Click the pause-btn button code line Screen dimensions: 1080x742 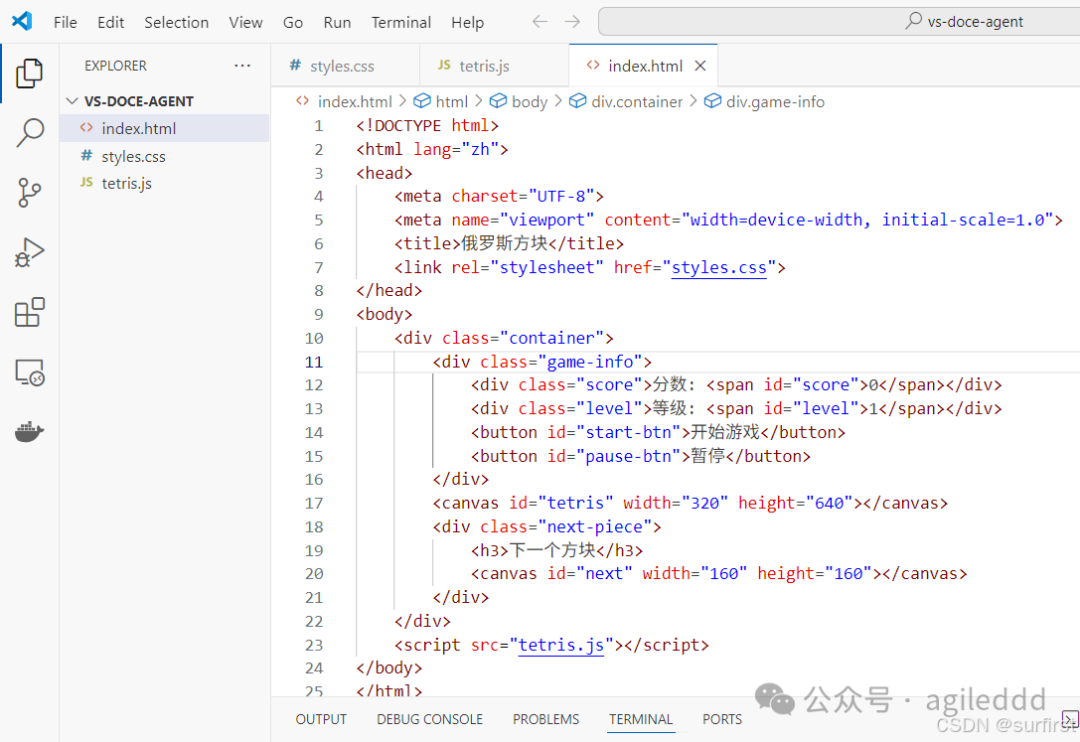pyautogui.click(x=641, y=456)
